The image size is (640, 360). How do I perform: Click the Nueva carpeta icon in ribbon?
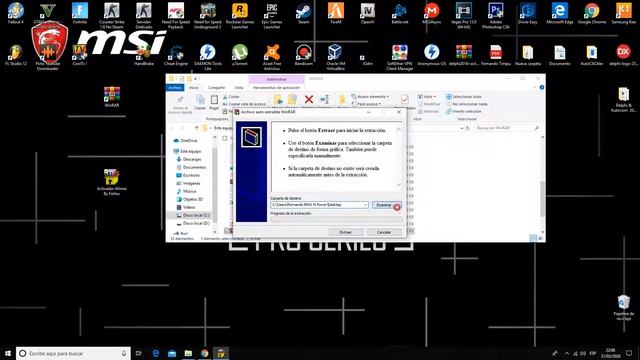point(342,99)
